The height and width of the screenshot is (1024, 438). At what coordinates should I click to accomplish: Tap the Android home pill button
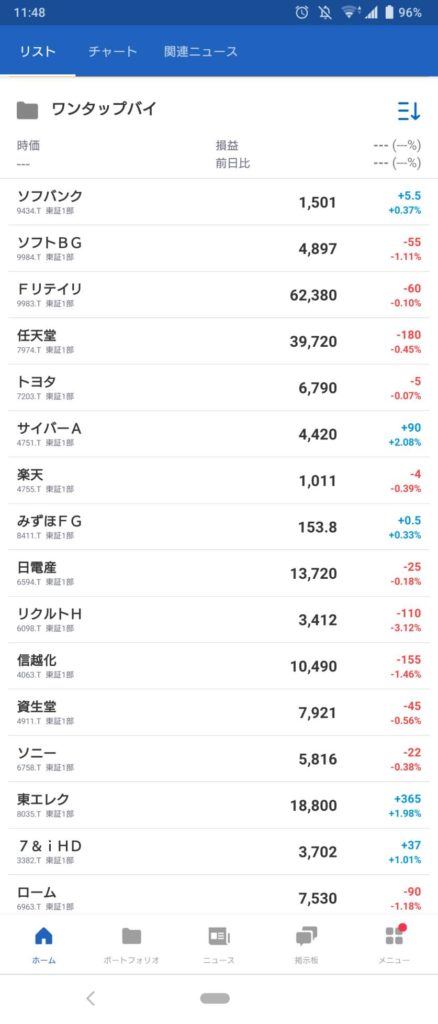click(x=215, y=998)
